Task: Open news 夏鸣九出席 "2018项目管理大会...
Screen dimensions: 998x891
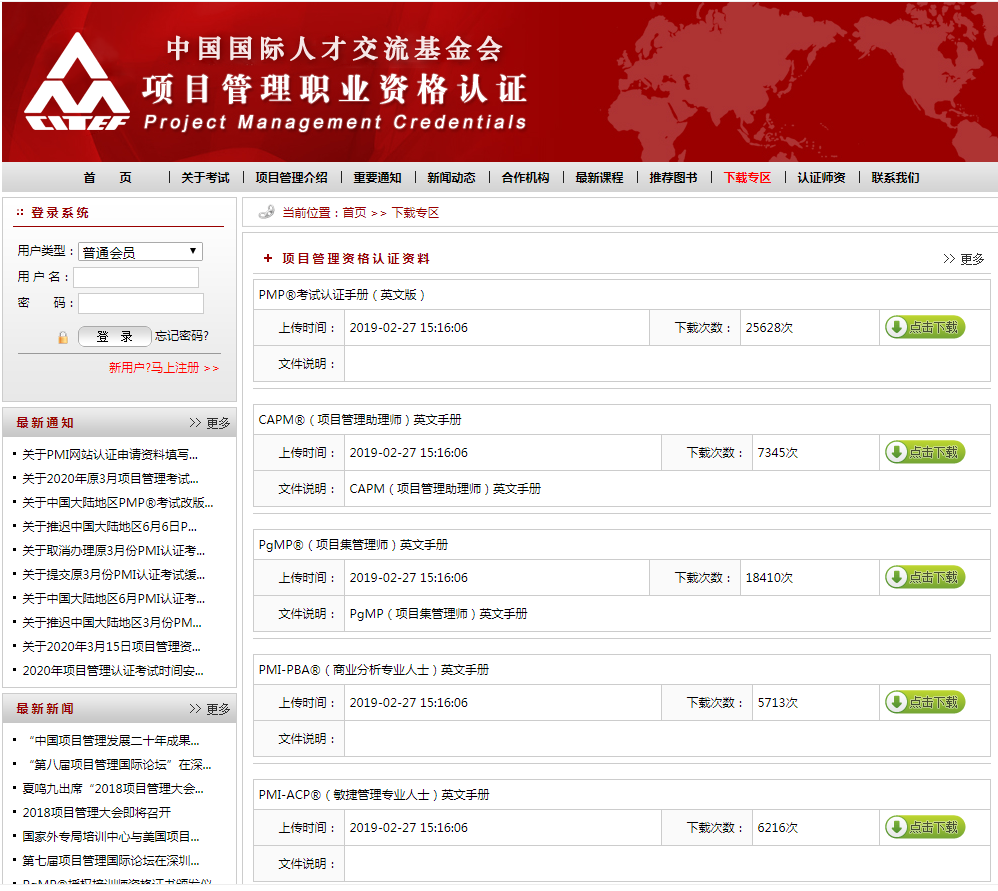Action: point(113,789)
